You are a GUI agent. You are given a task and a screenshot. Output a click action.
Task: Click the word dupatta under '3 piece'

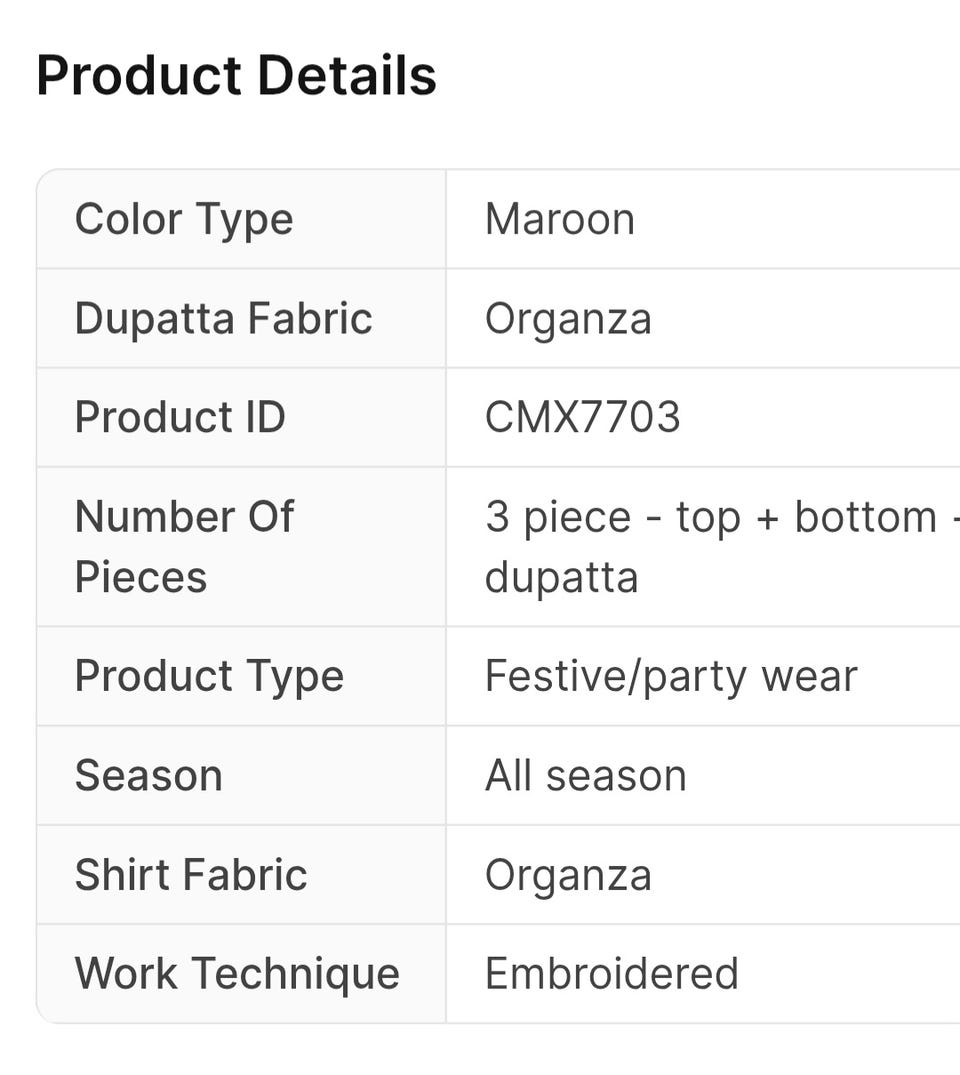point(561,577)
